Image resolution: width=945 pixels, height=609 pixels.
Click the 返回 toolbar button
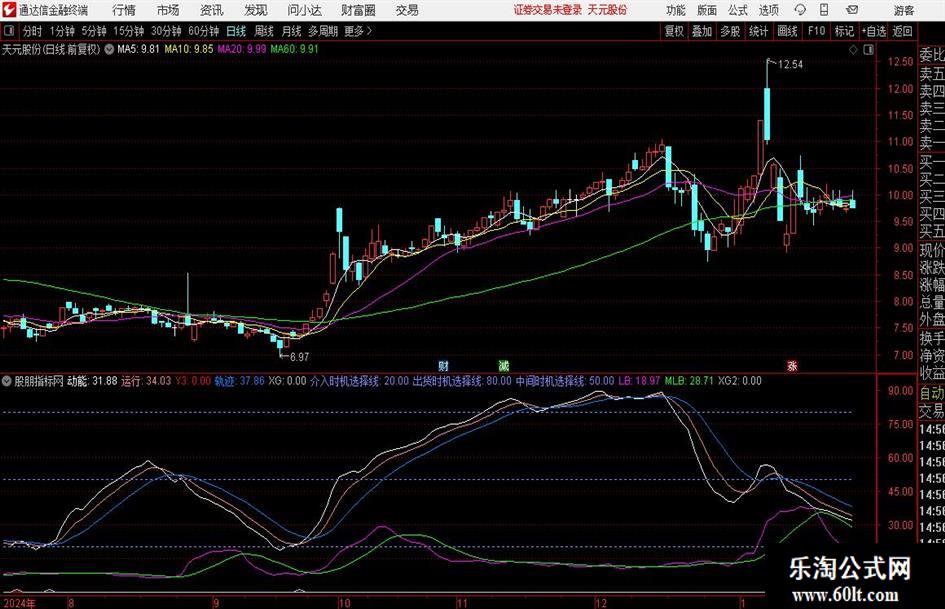(902, 31)
